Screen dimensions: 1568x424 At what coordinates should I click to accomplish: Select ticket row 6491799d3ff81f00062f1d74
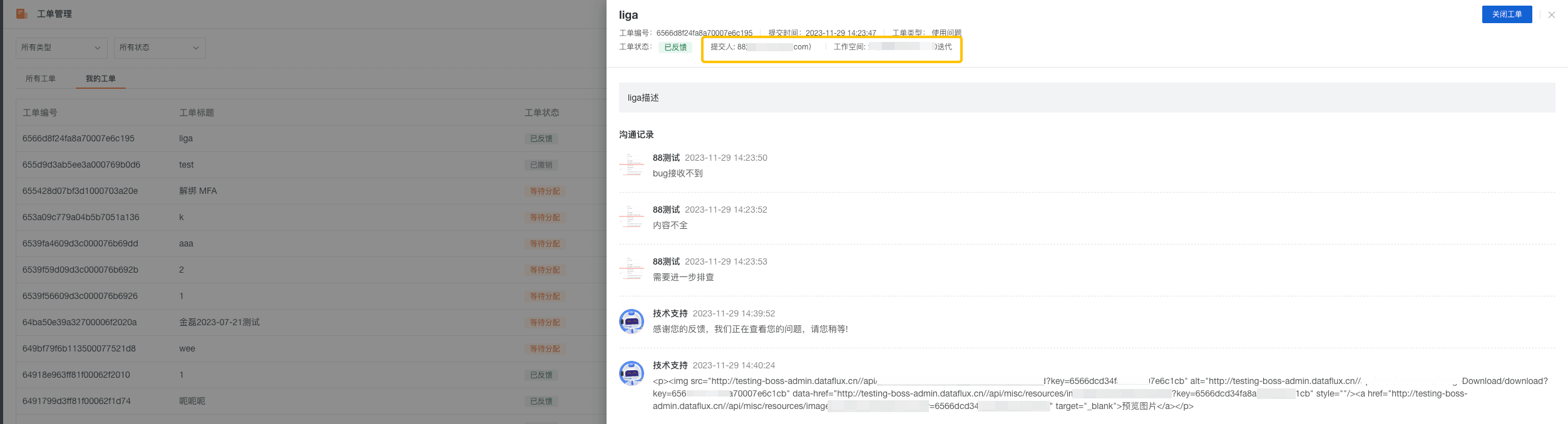[x=310, y=401]
